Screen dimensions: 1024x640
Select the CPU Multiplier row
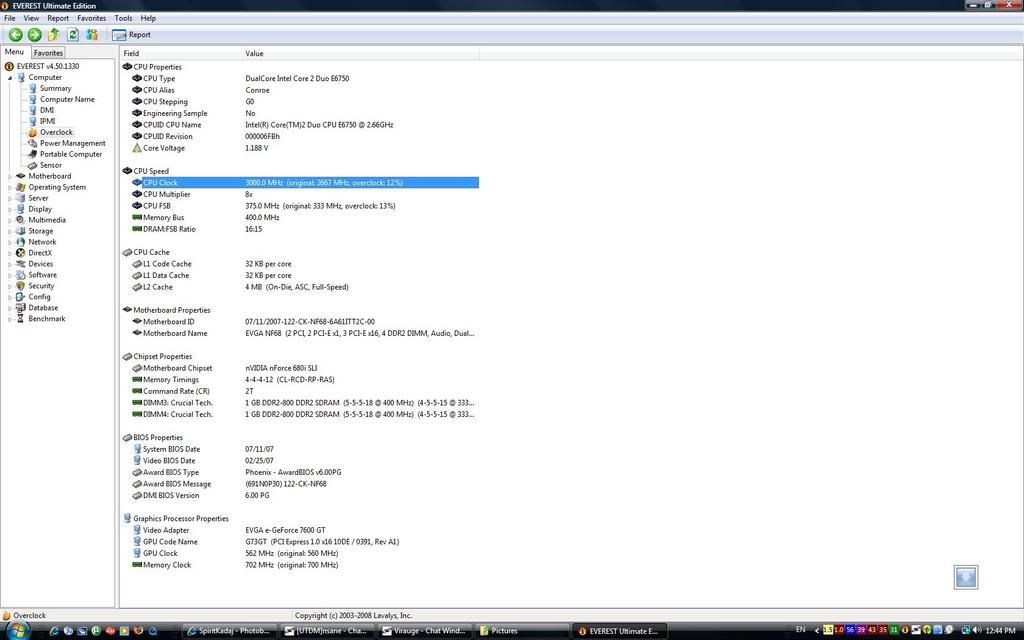300,195
